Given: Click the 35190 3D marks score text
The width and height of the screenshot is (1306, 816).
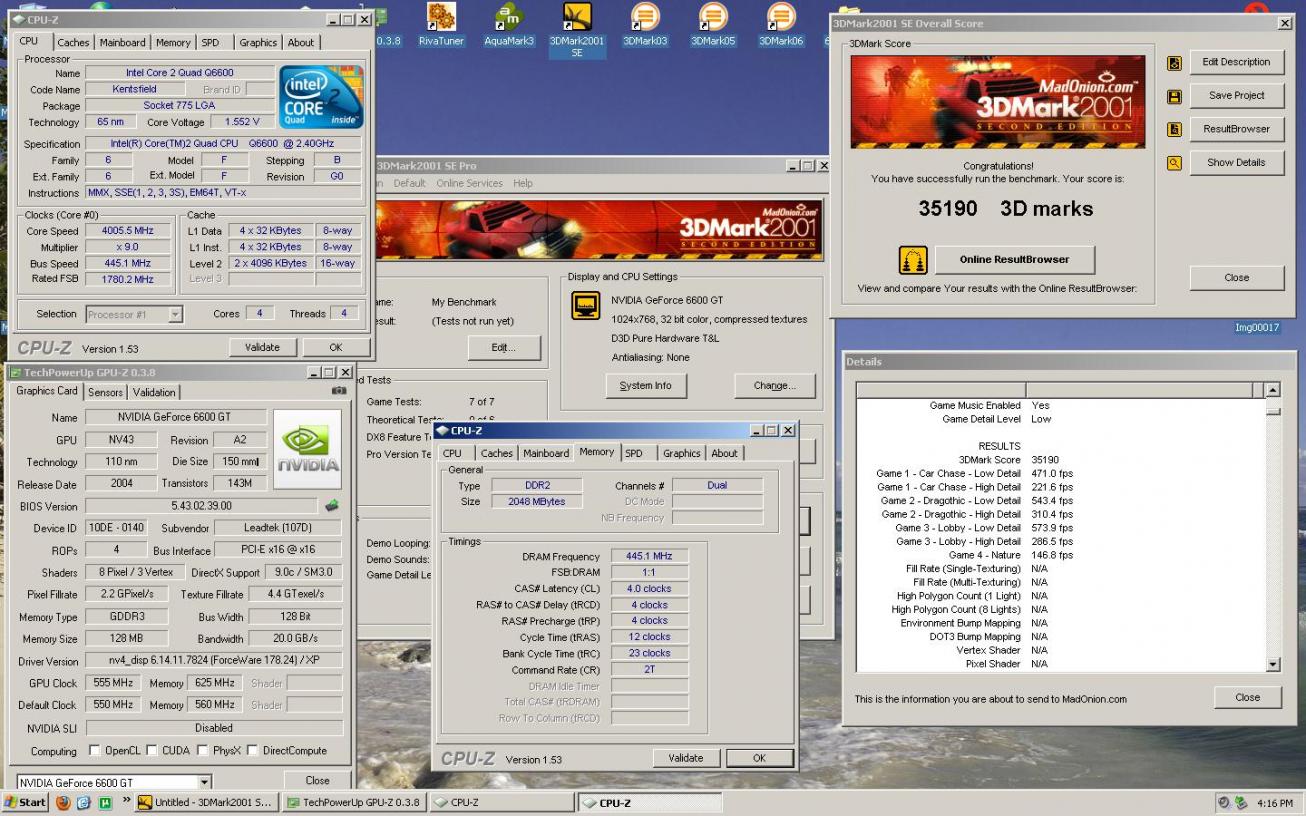Looking at the screenshot, I should [1005, 209].
